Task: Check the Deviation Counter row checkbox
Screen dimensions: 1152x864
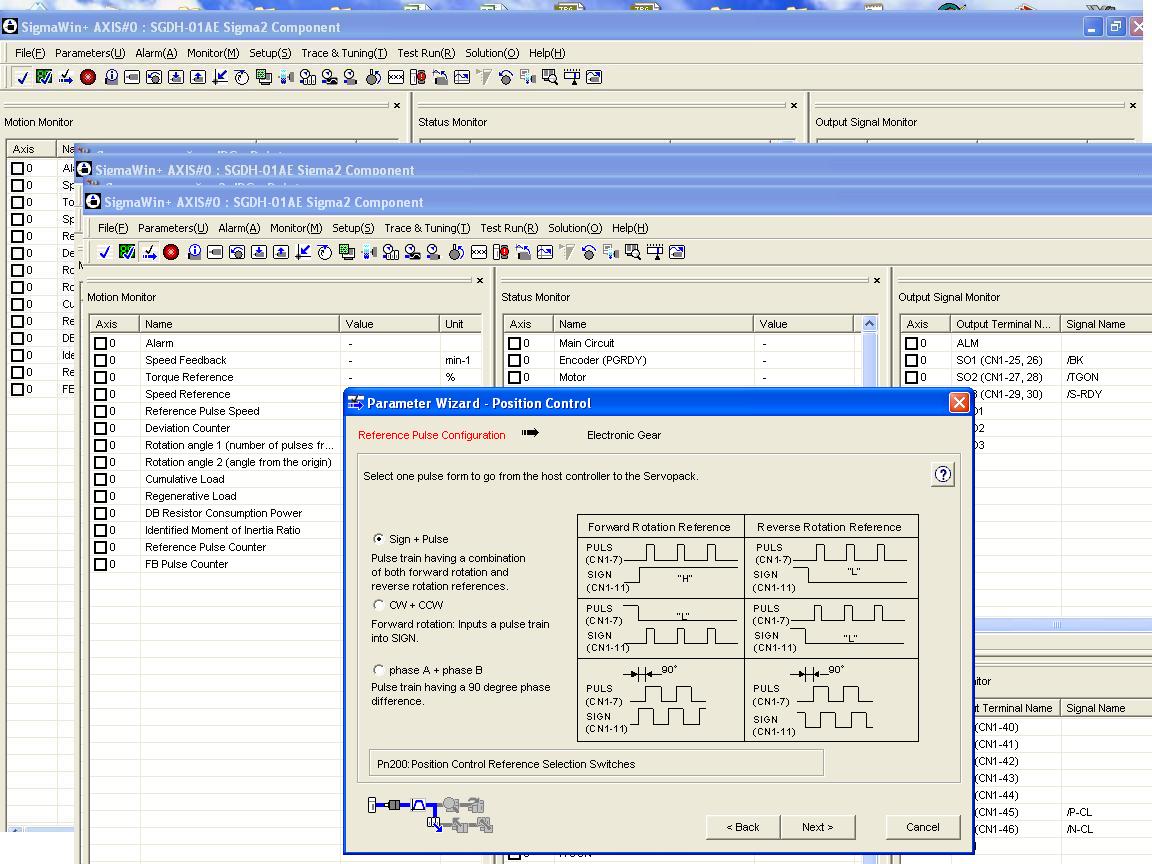Action: (101, 428)
